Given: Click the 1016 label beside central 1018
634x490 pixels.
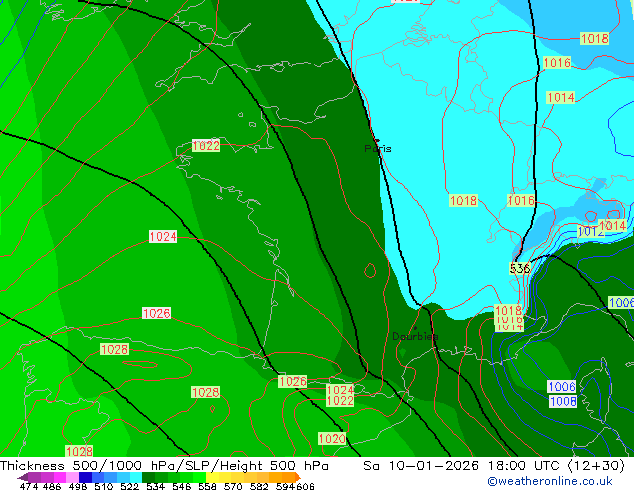Looking at the screenshot, I should tap(521, 200).
